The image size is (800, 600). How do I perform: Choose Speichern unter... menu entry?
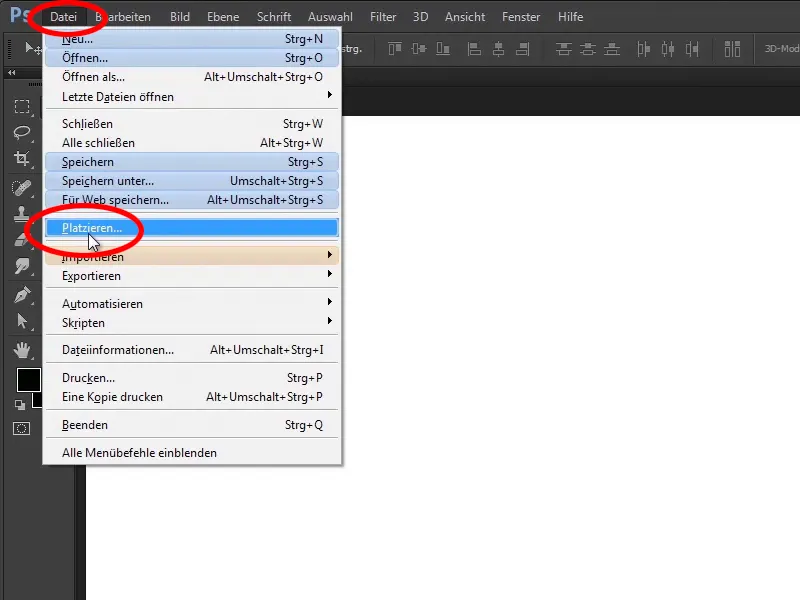[192, 181]
